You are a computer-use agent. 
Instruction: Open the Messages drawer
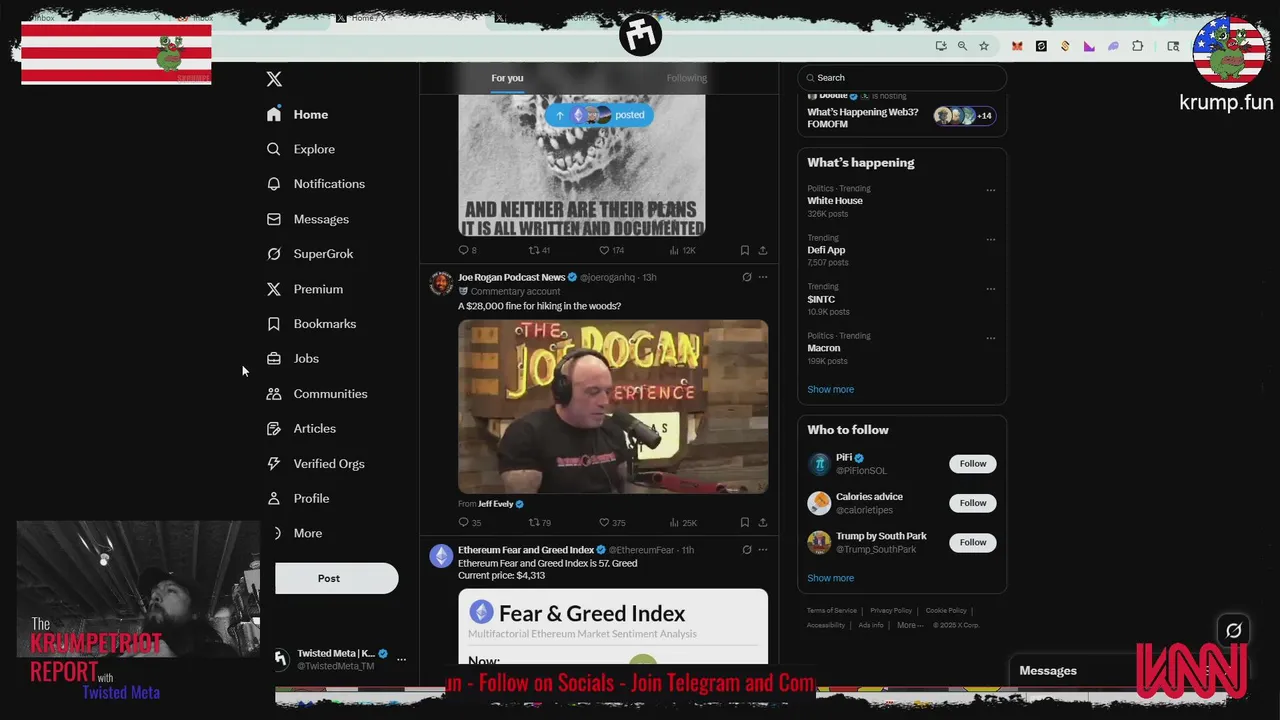point(1048,671)
